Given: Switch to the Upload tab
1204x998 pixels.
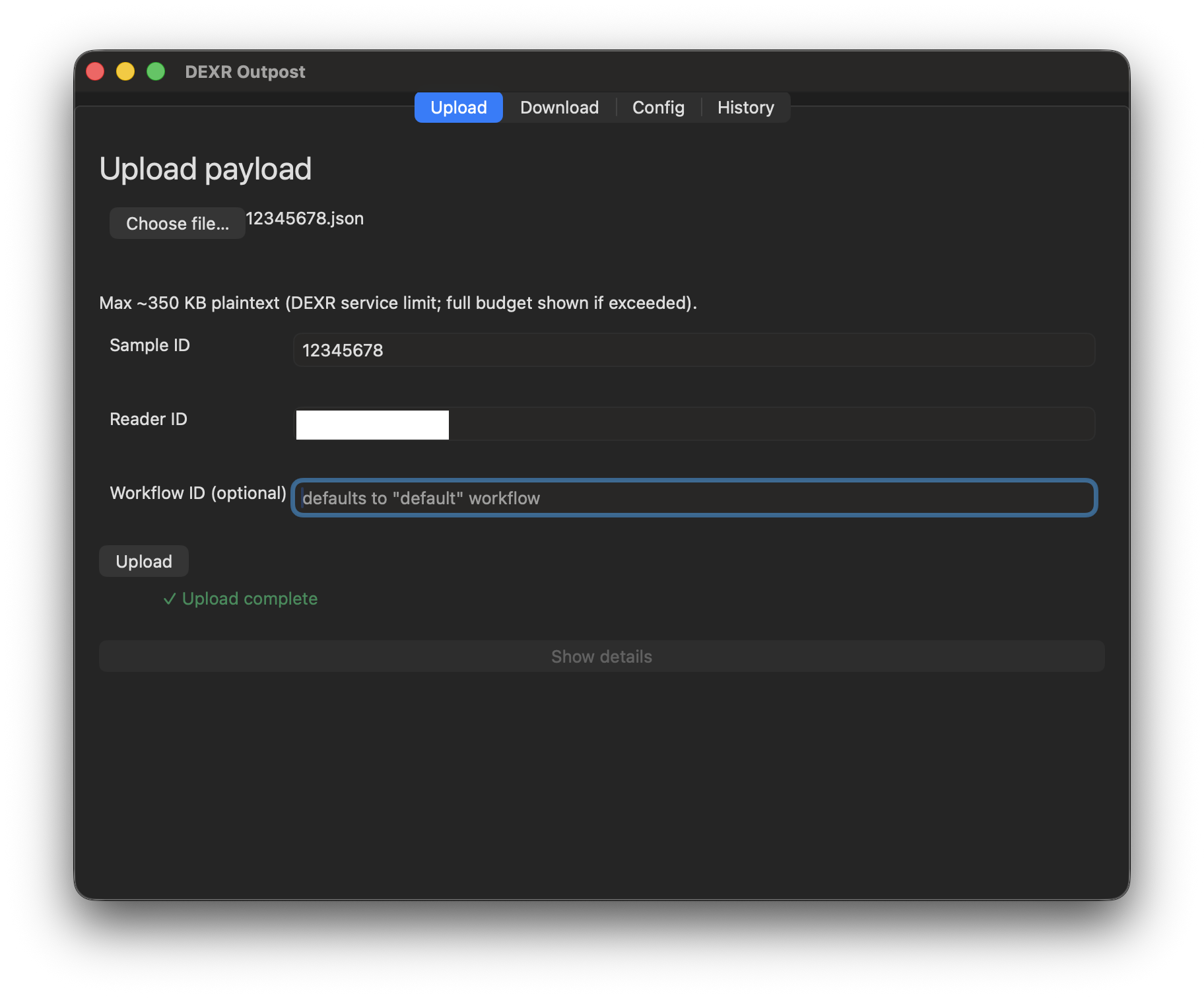Looking at the screenshot, I should pos(458,108).
